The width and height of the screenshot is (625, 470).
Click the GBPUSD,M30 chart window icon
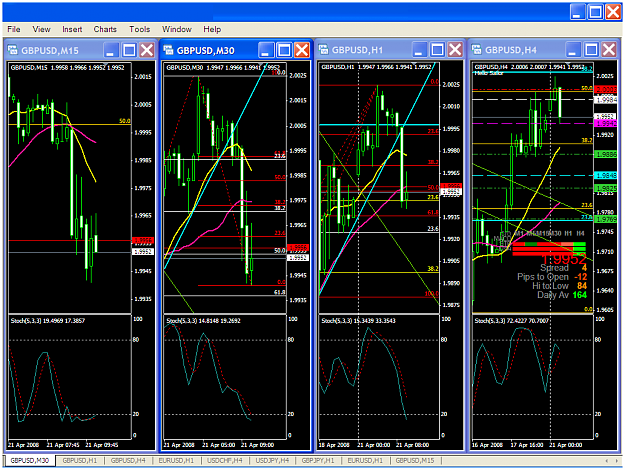(x=168, y=50)
